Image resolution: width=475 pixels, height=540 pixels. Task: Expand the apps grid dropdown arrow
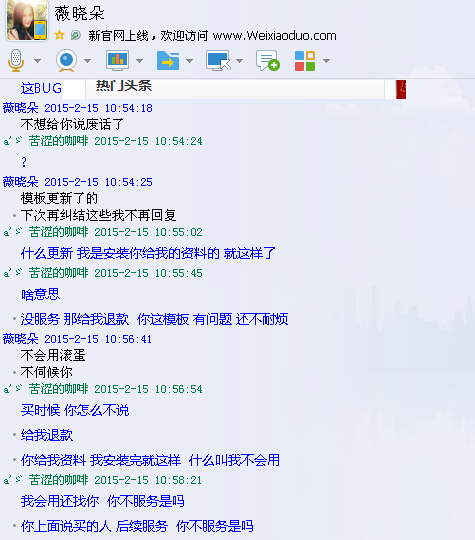327,61
